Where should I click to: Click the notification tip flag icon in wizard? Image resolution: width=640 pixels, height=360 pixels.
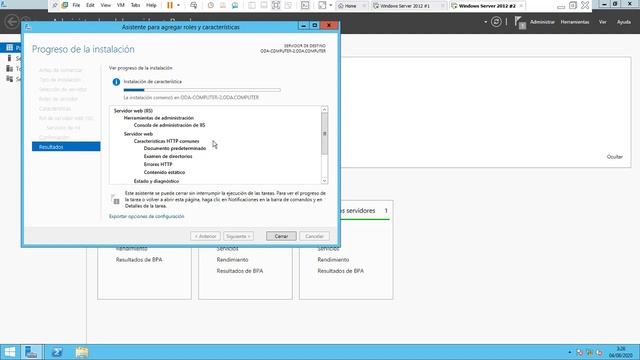tap(115, 199)
